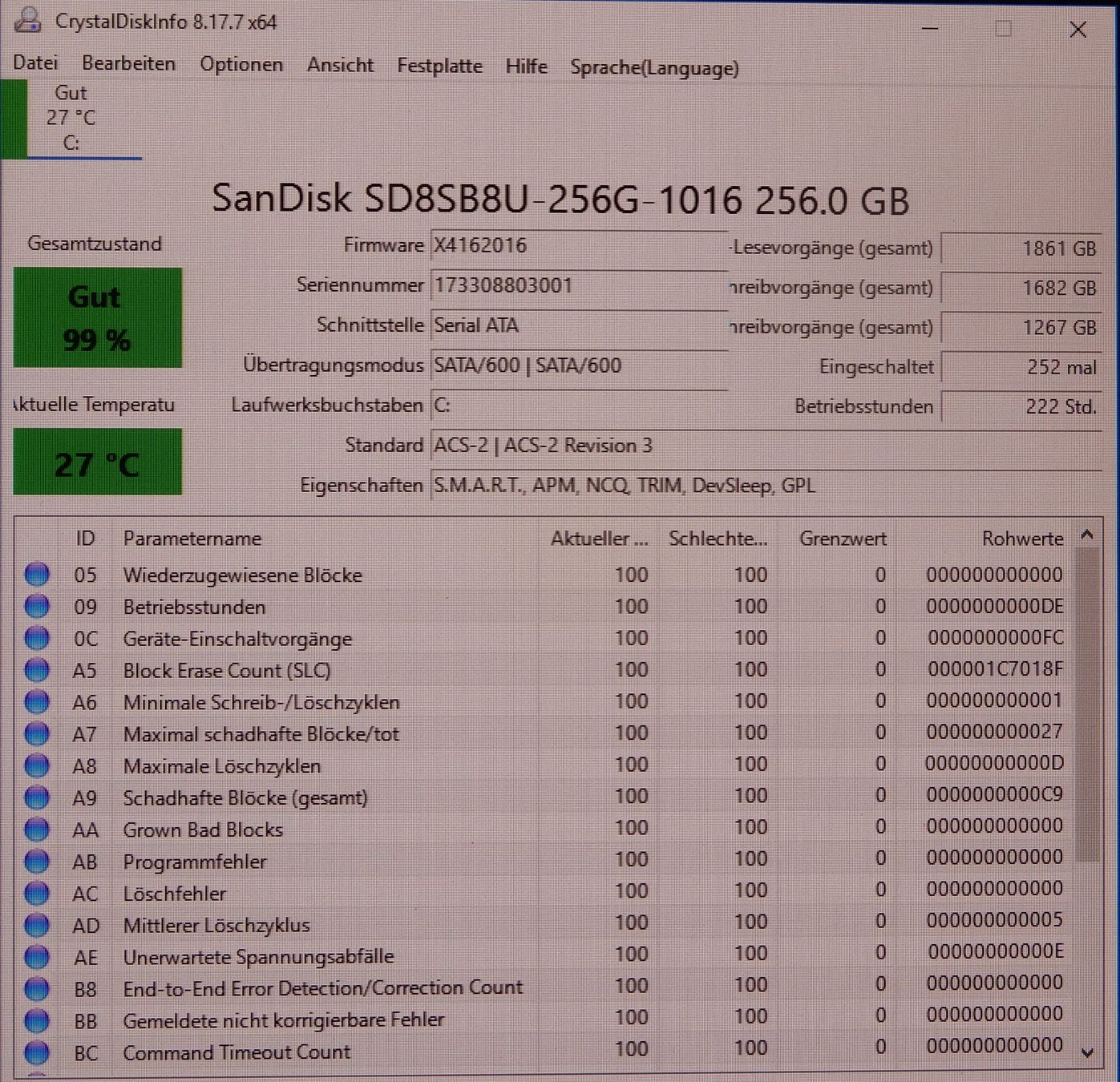This screenshot has width=1120, height=1082.
Task: Click the Laufwerksbuchstaben field C:
Action: [x=579, y=406]
